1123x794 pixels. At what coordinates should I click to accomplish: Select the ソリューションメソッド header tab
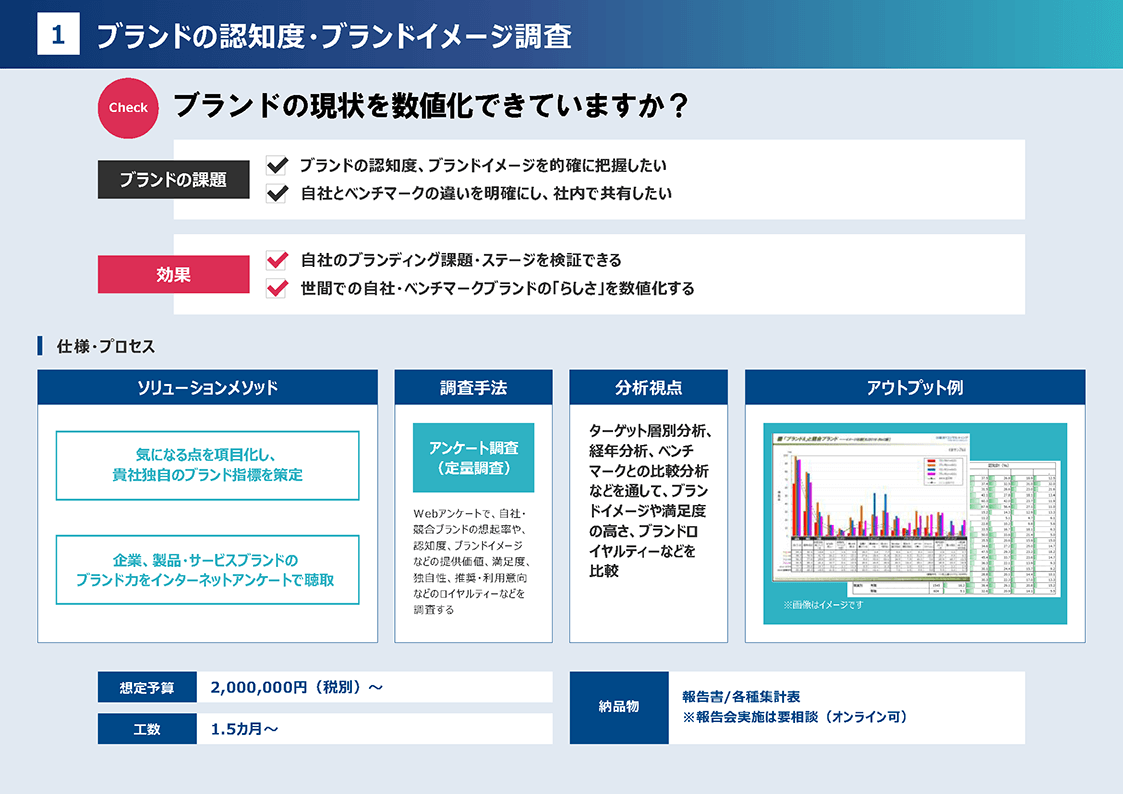[207, 387]
